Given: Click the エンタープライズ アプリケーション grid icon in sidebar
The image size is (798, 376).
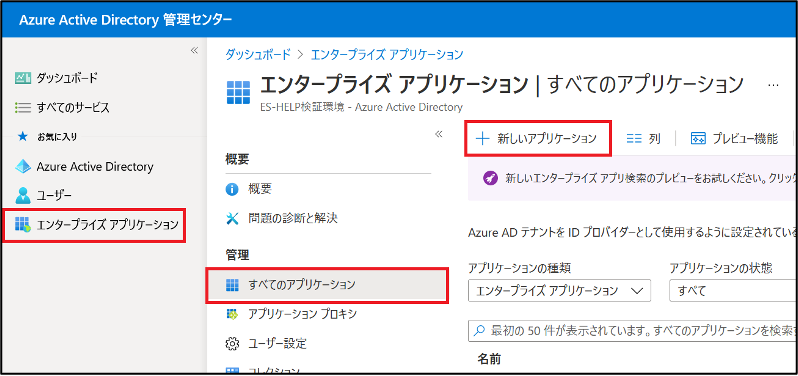Looking at the screenshot, I should click(23, 224).
